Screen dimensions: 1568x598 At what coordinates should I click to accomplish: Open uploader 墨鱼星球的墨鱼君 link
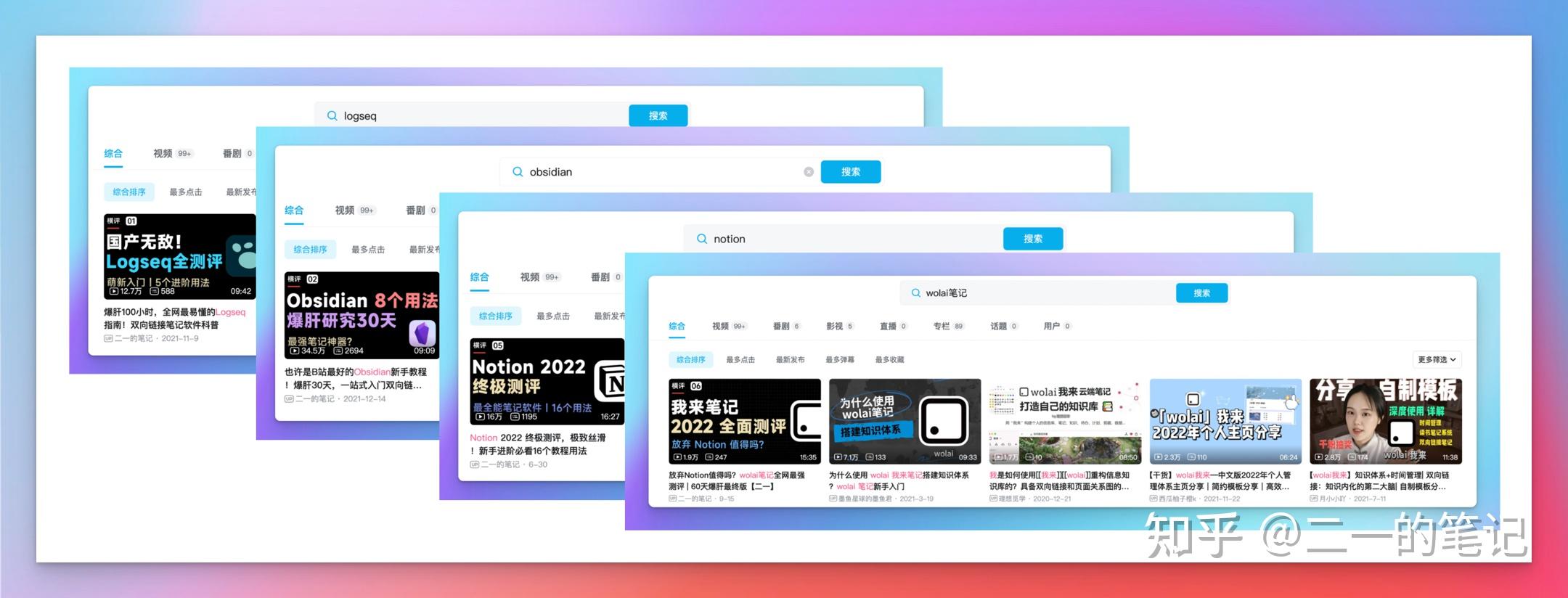click(x=865, y=499)
